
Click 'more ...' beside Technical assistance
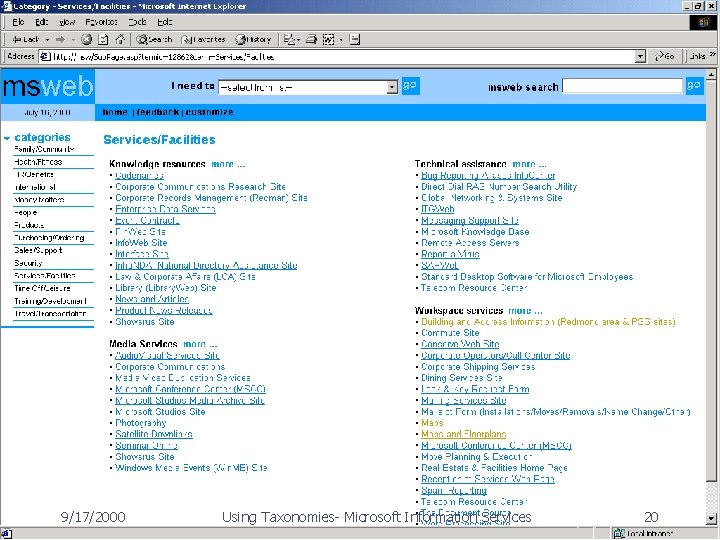tap(529, 164)
